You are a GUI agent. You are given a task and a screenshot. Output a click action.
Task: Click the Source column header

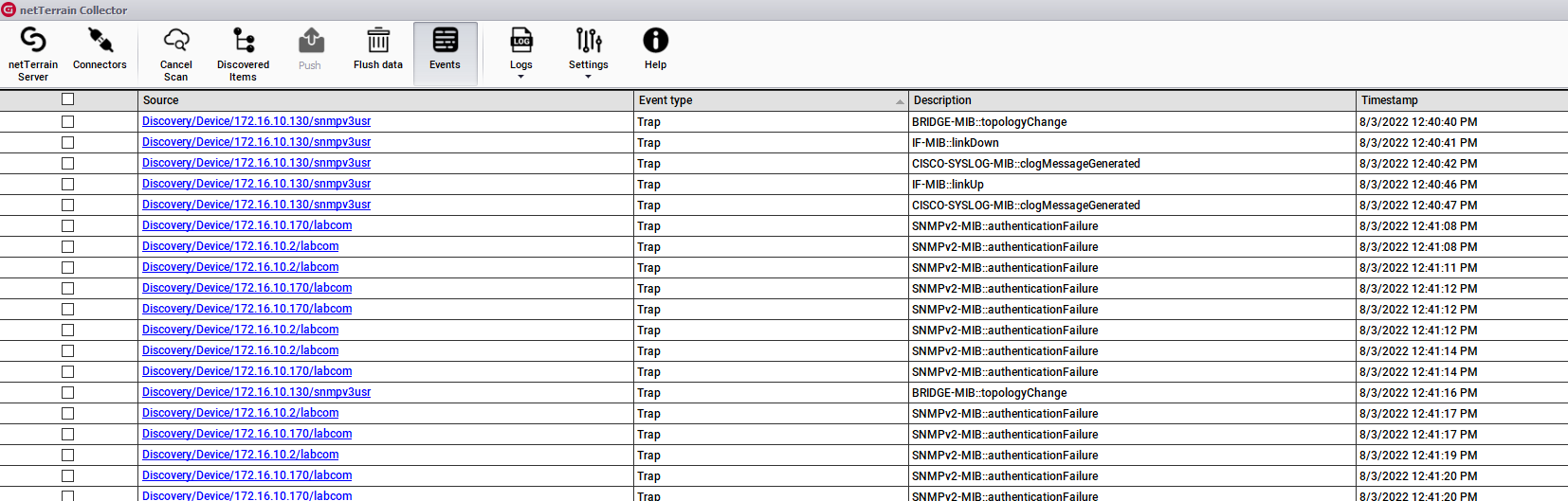coord(161,100)
